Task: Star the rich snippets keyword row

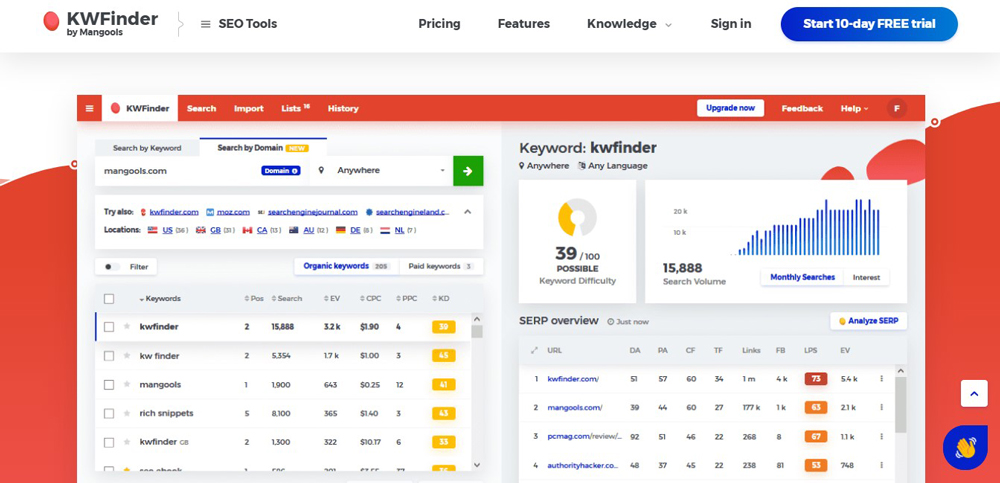Action: pyautogui.click(x=127, y=413)
